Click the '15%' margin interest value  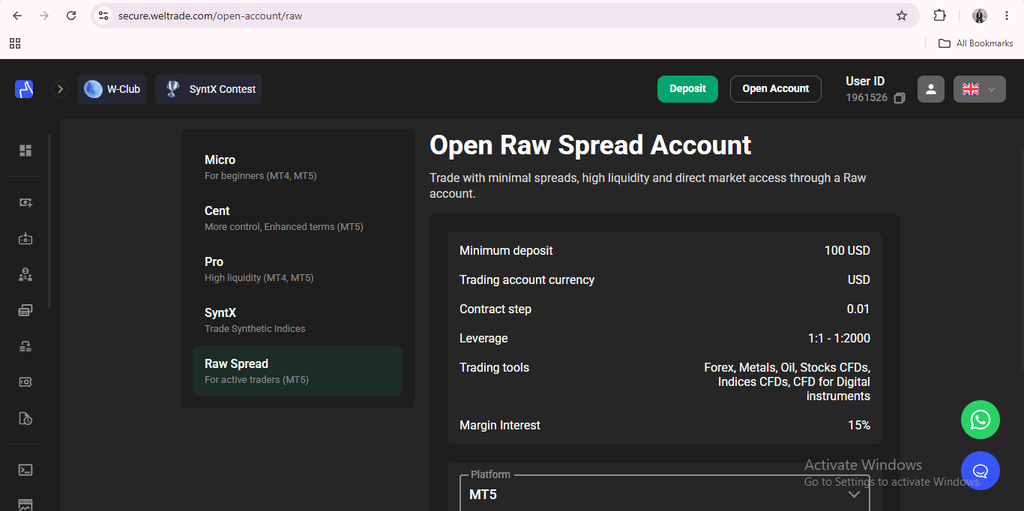pos(859,425)
